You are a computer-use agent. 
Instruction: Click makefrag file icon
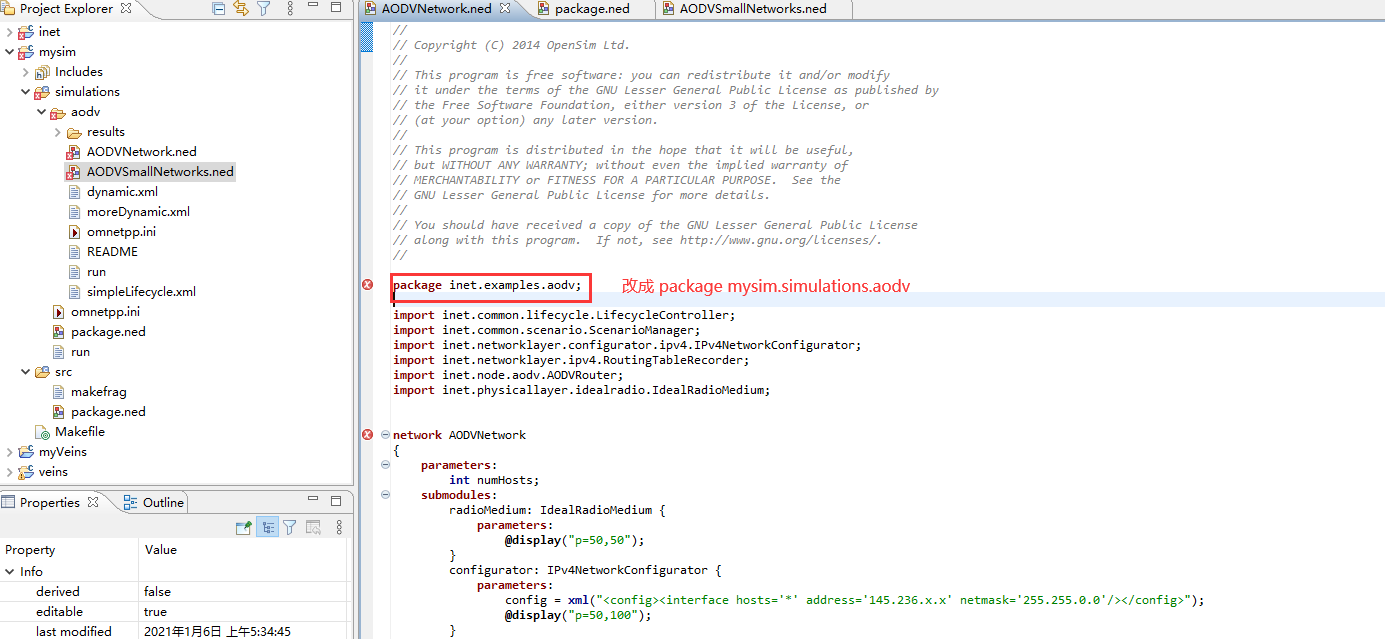(x=59, y=392)
